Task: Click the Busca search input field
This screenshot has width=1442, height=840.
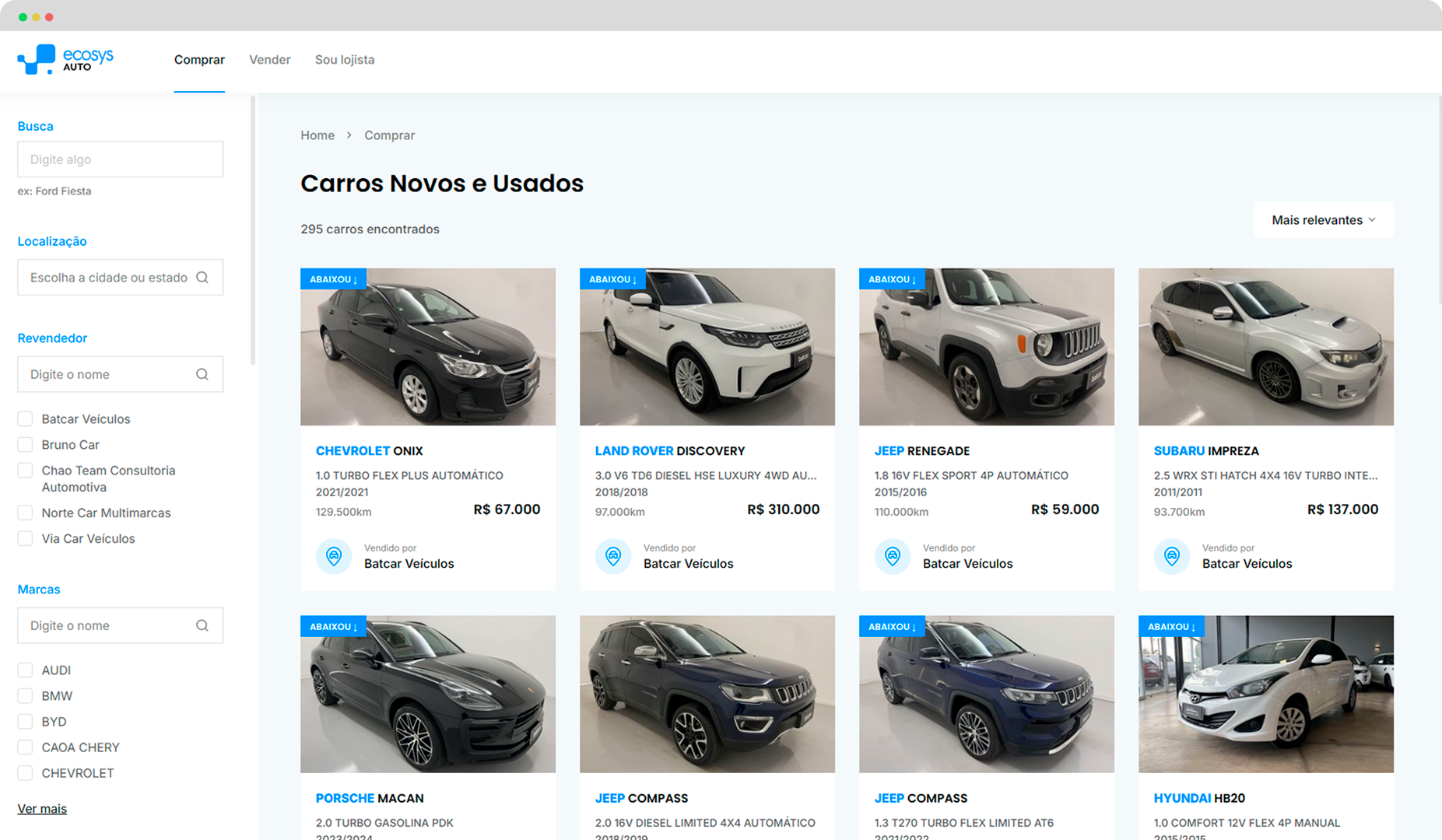Action: coord(121,159)
